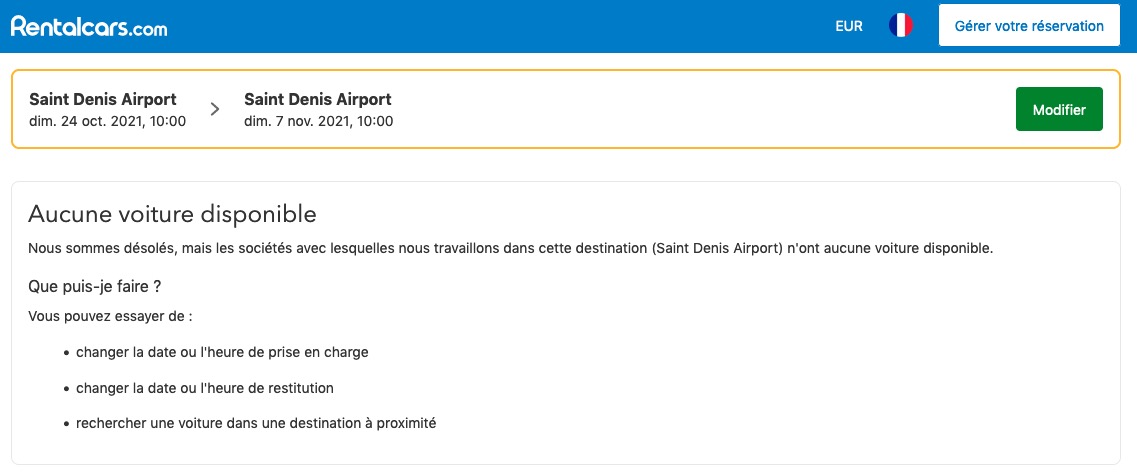Click return date dim. 7 nov. 2021
Image resolution: width=1137 pixels, height=474 pixels.
tap(318, 121)
